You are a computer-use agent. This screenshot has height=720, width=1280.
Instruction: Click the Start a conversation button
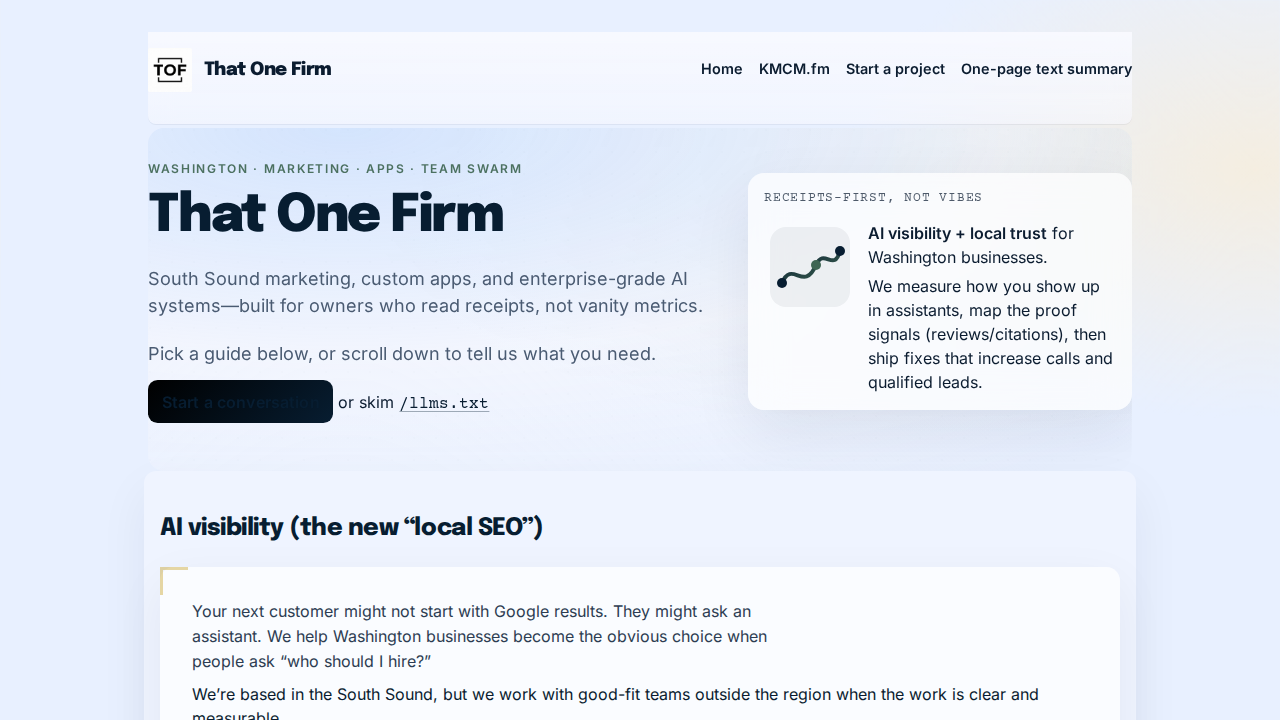tap(240, 402)
